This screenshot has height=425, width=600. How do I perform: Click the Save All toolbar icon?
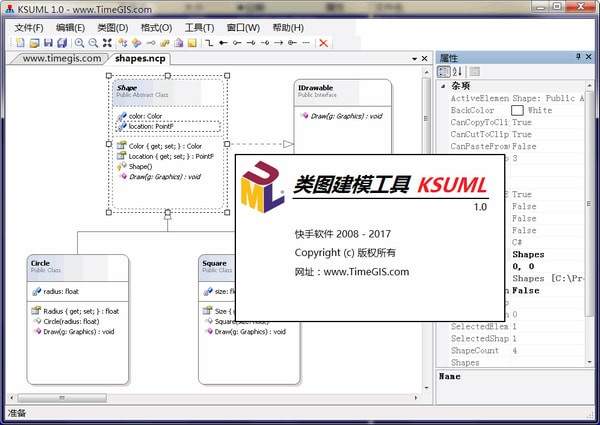point(62,43)
